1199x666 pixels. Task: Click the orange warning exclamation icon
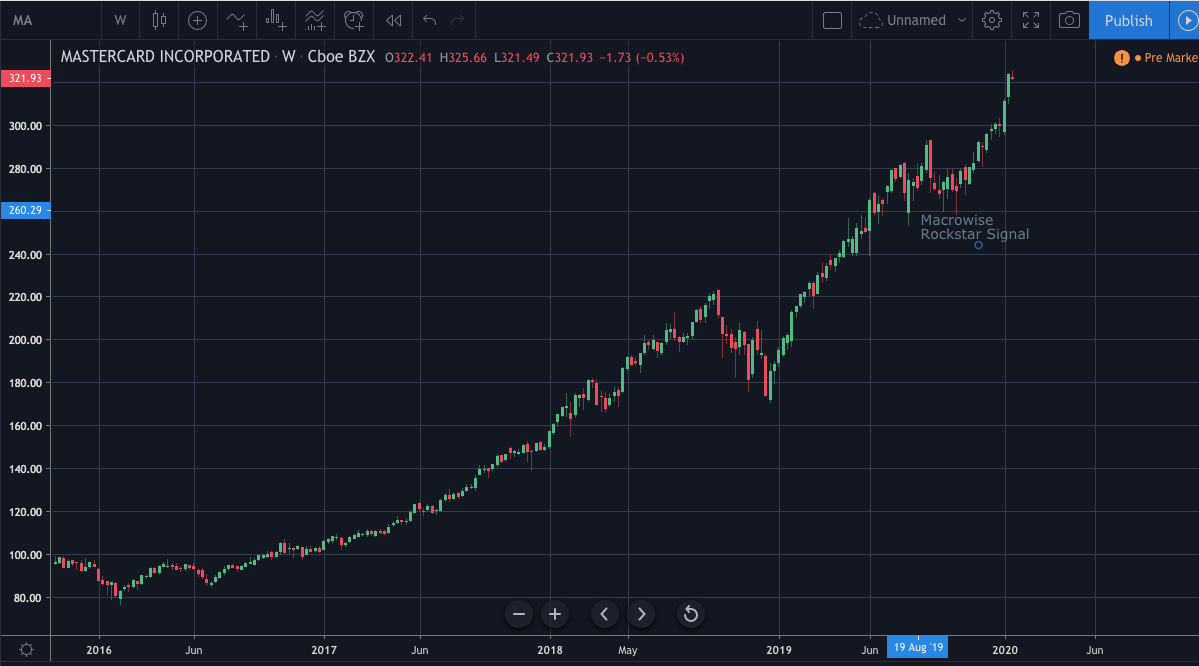click(x=1121, y=58)
